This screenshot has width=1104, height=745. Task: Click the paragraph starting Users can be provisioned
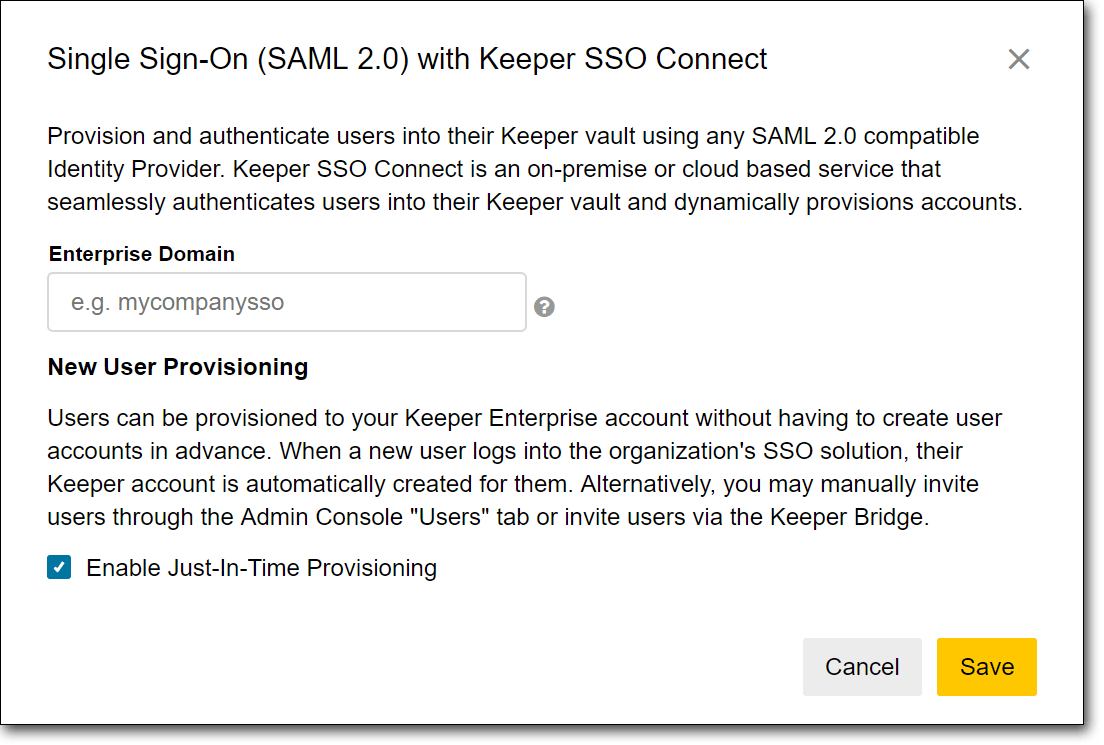[x=525, y=468]
